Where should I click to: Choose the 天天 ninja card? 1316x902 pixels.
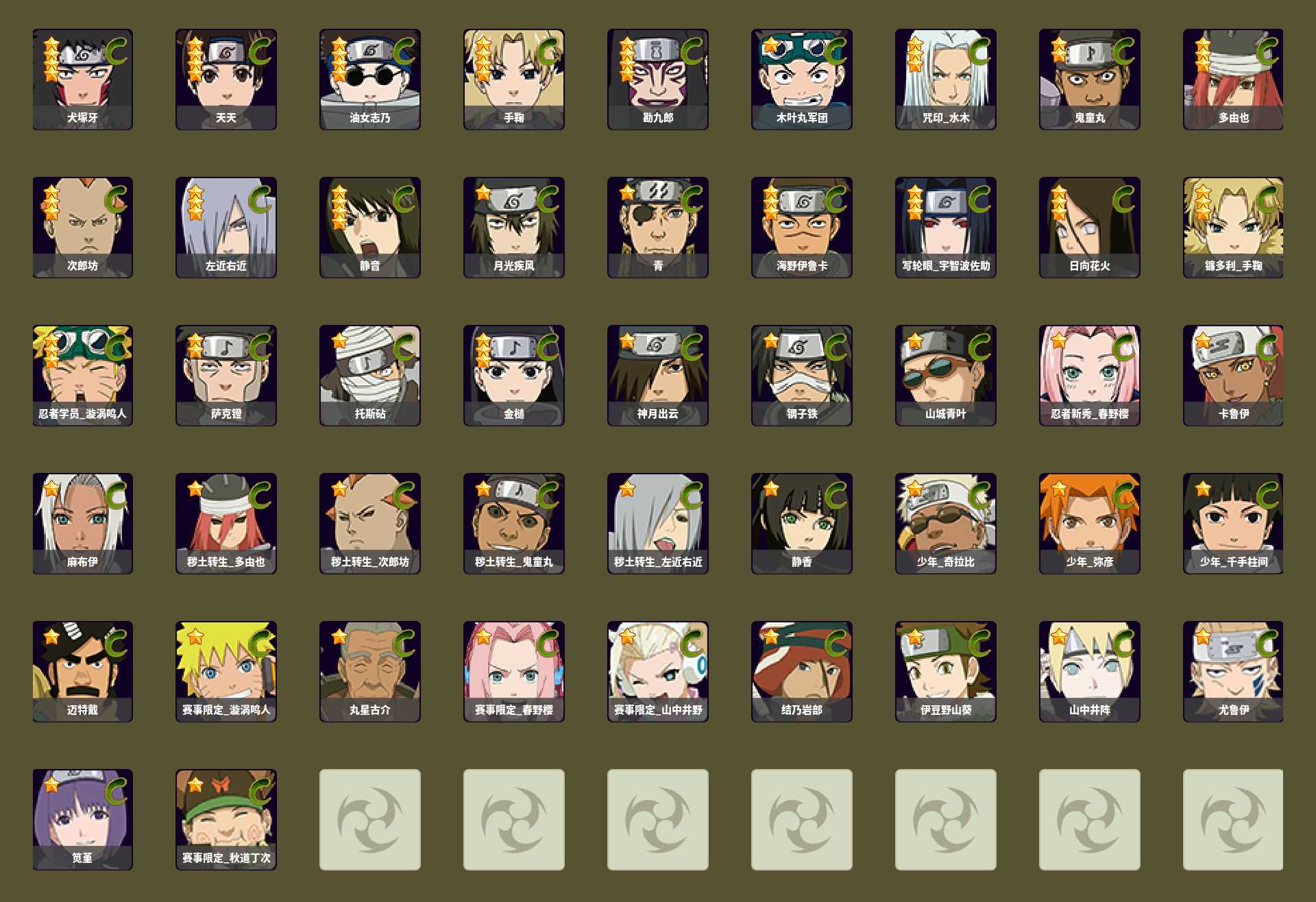point(226,79)
